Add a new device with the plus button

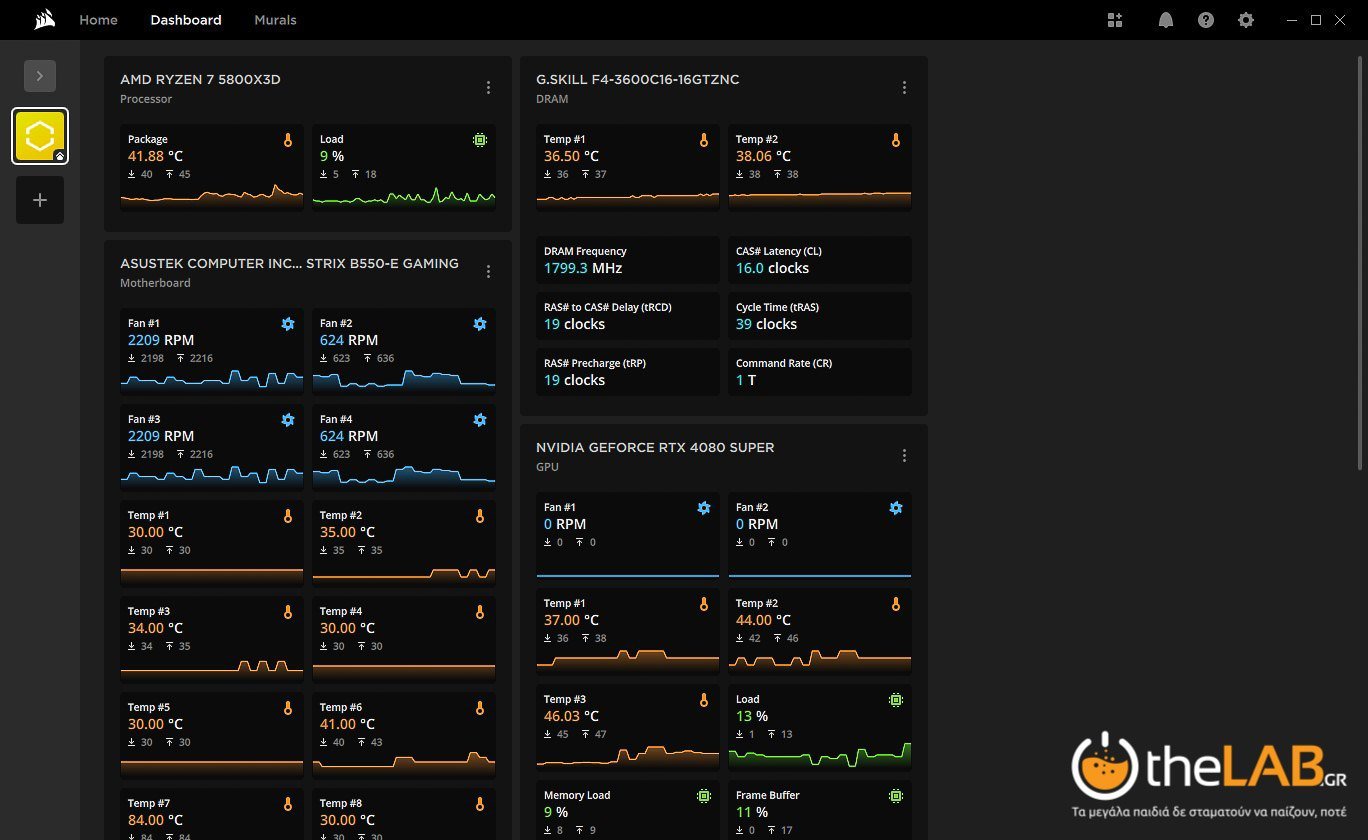click(x=40, y=200)
